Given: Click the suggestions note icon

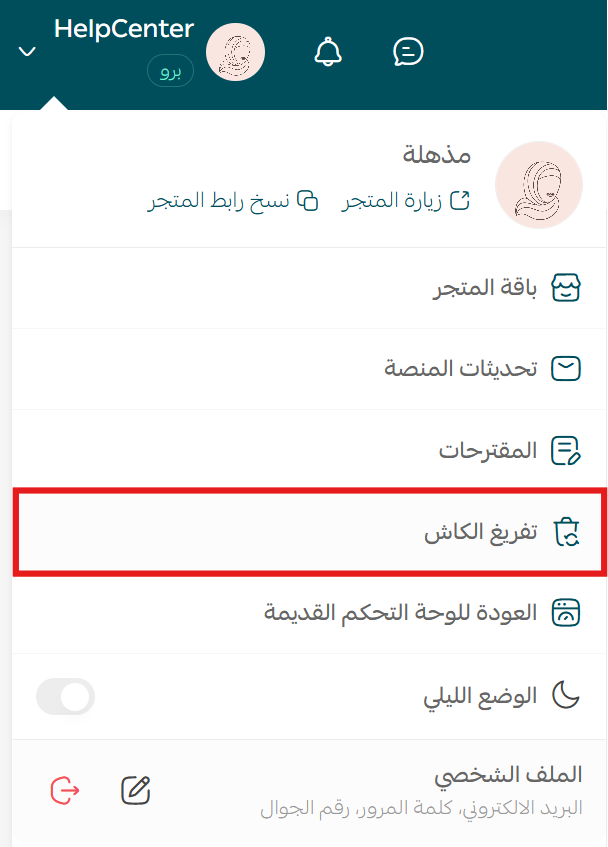Looking at the screenshot, I should (565, 451).
